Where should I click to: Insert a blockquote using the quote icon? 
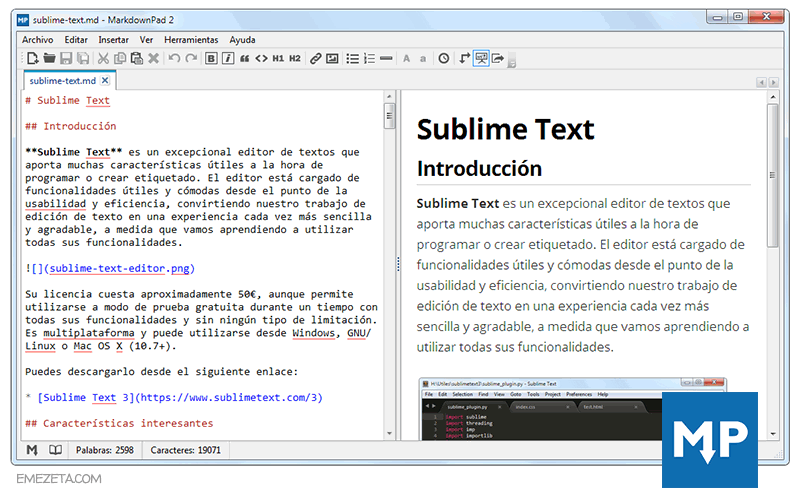244,59
